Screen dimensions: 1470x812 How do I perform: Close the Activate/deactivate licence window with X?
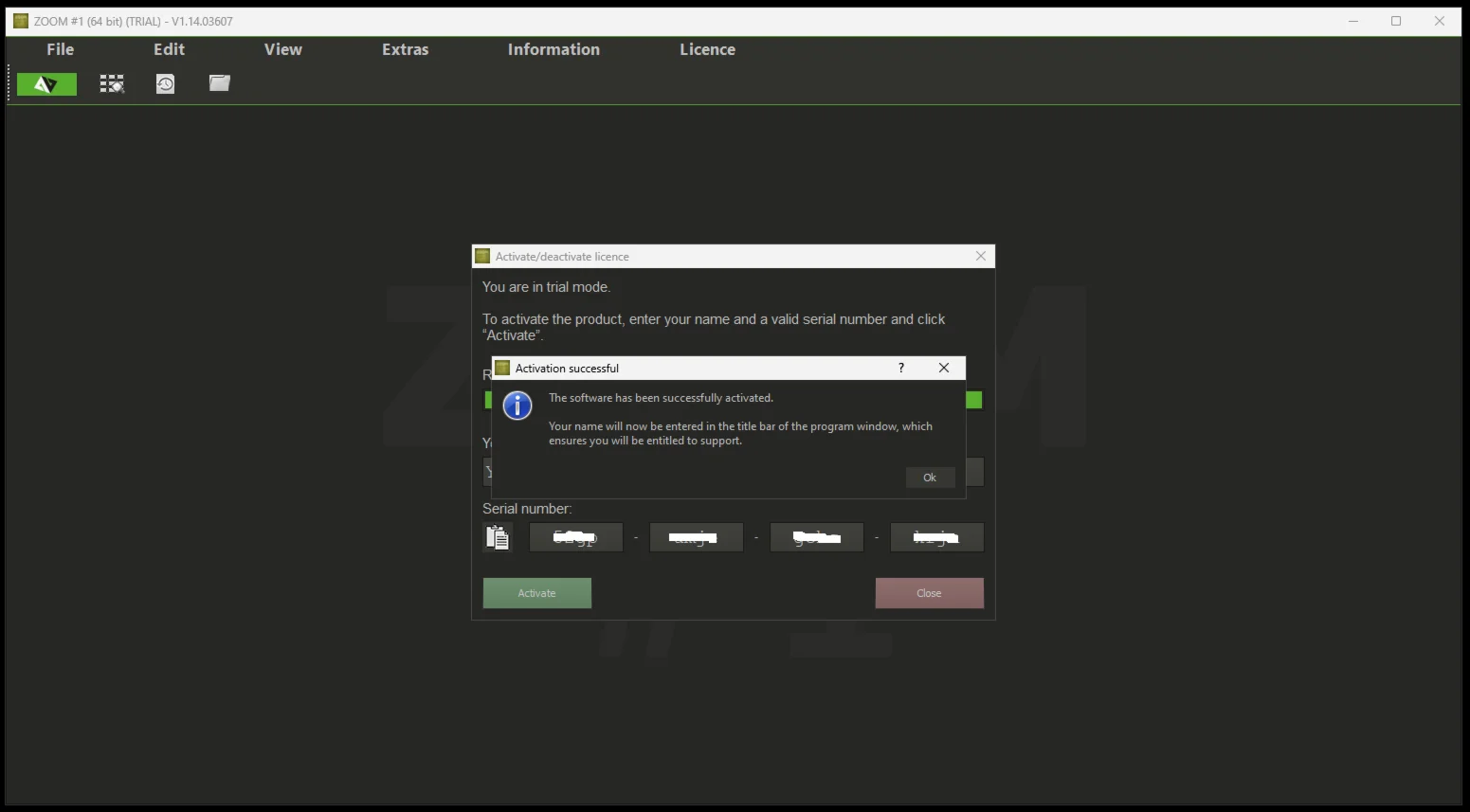[981, 256]
